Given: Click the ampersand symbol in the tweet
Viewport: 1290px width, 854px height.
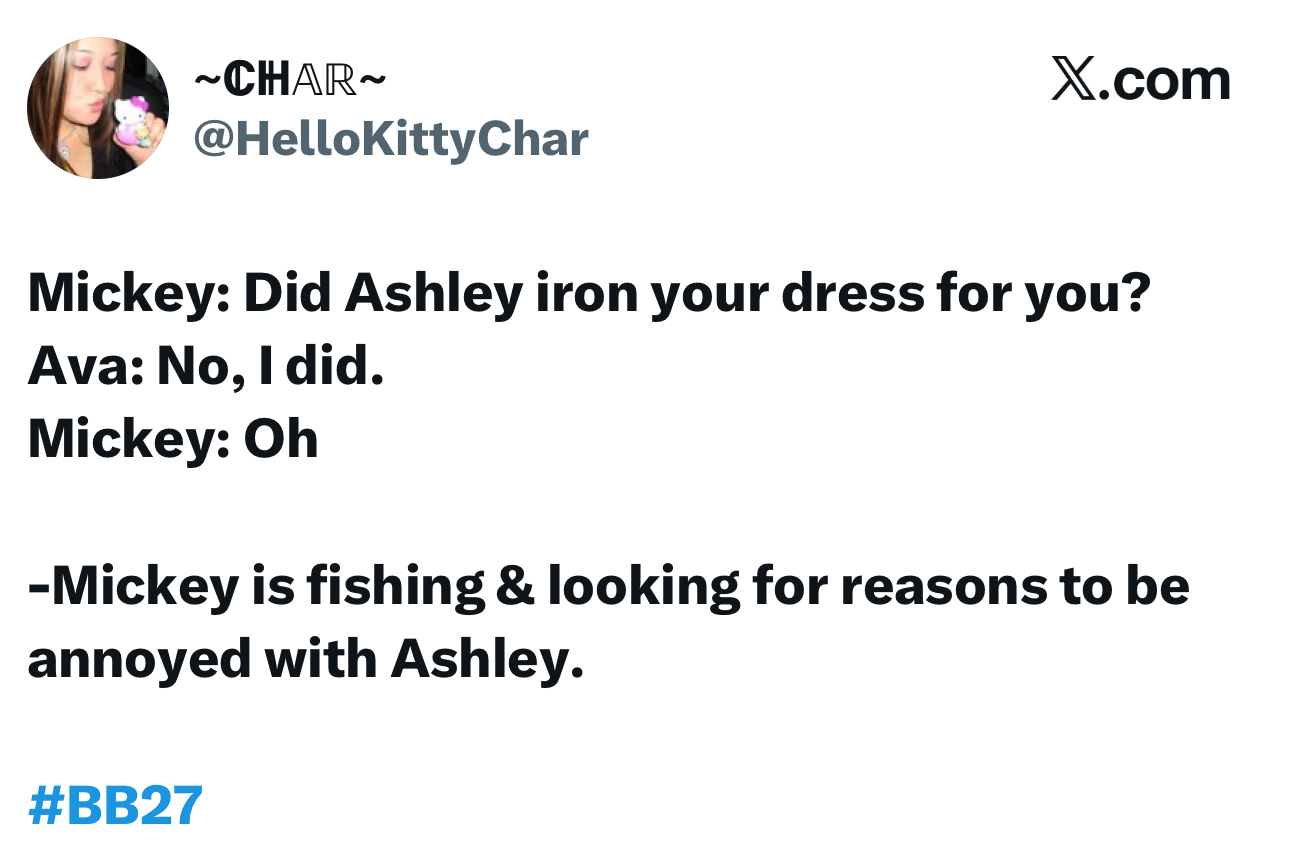Looking at the screenshot, I should [x=516, y=587].
